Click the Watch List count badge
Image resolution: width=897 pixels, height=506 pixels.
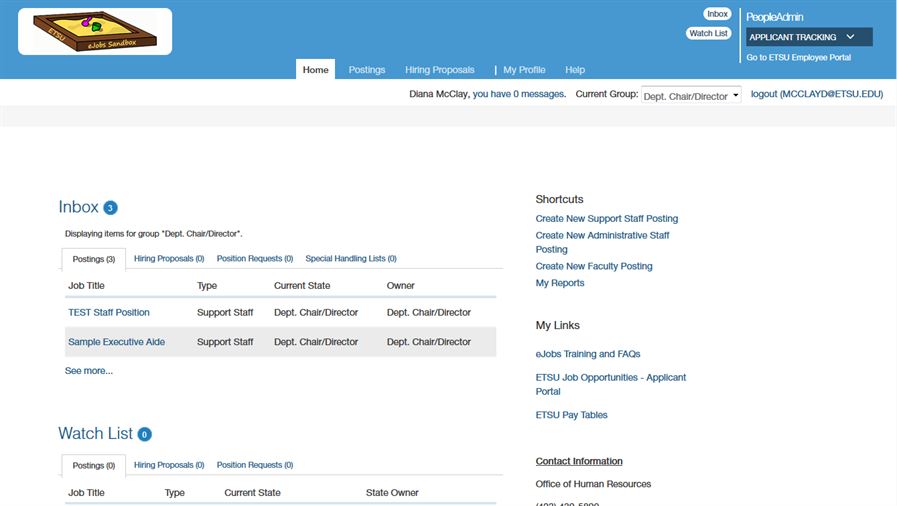click(x=144, y=434)
